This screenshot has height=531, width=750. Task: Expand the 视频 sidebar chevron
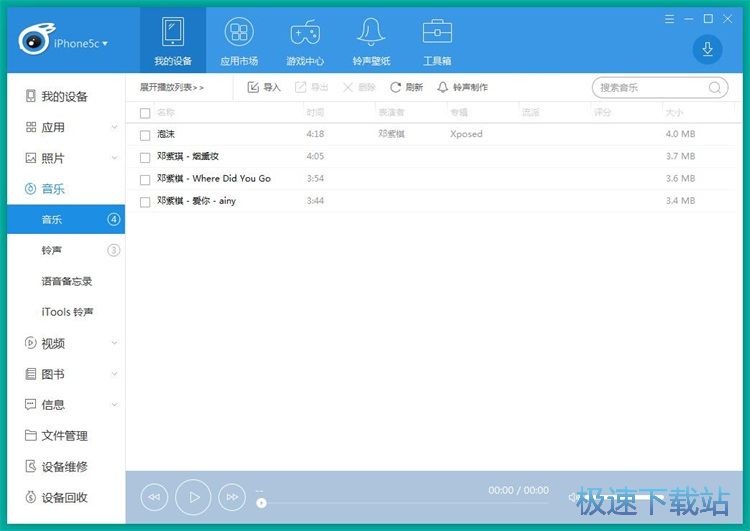[114, 343]
